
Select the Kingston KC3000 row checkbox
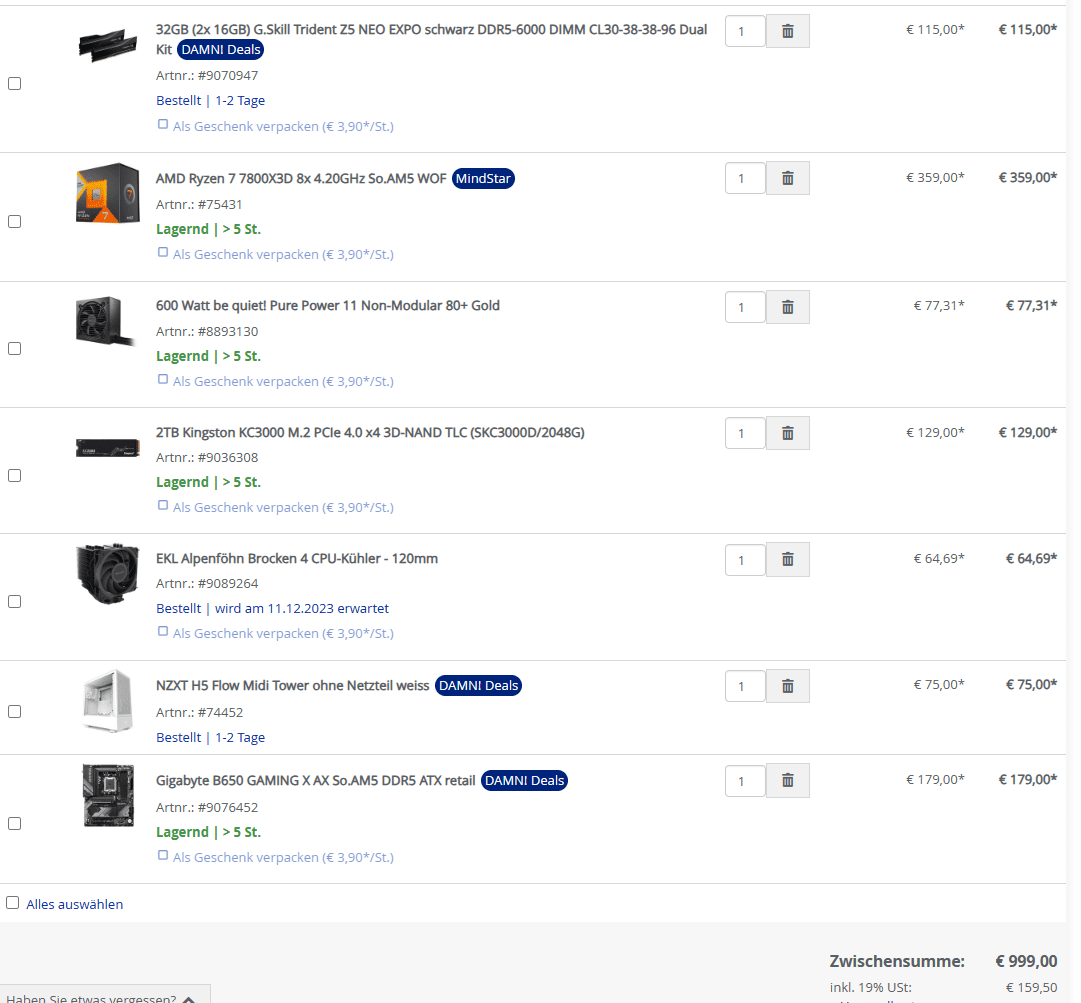point(14,476)
